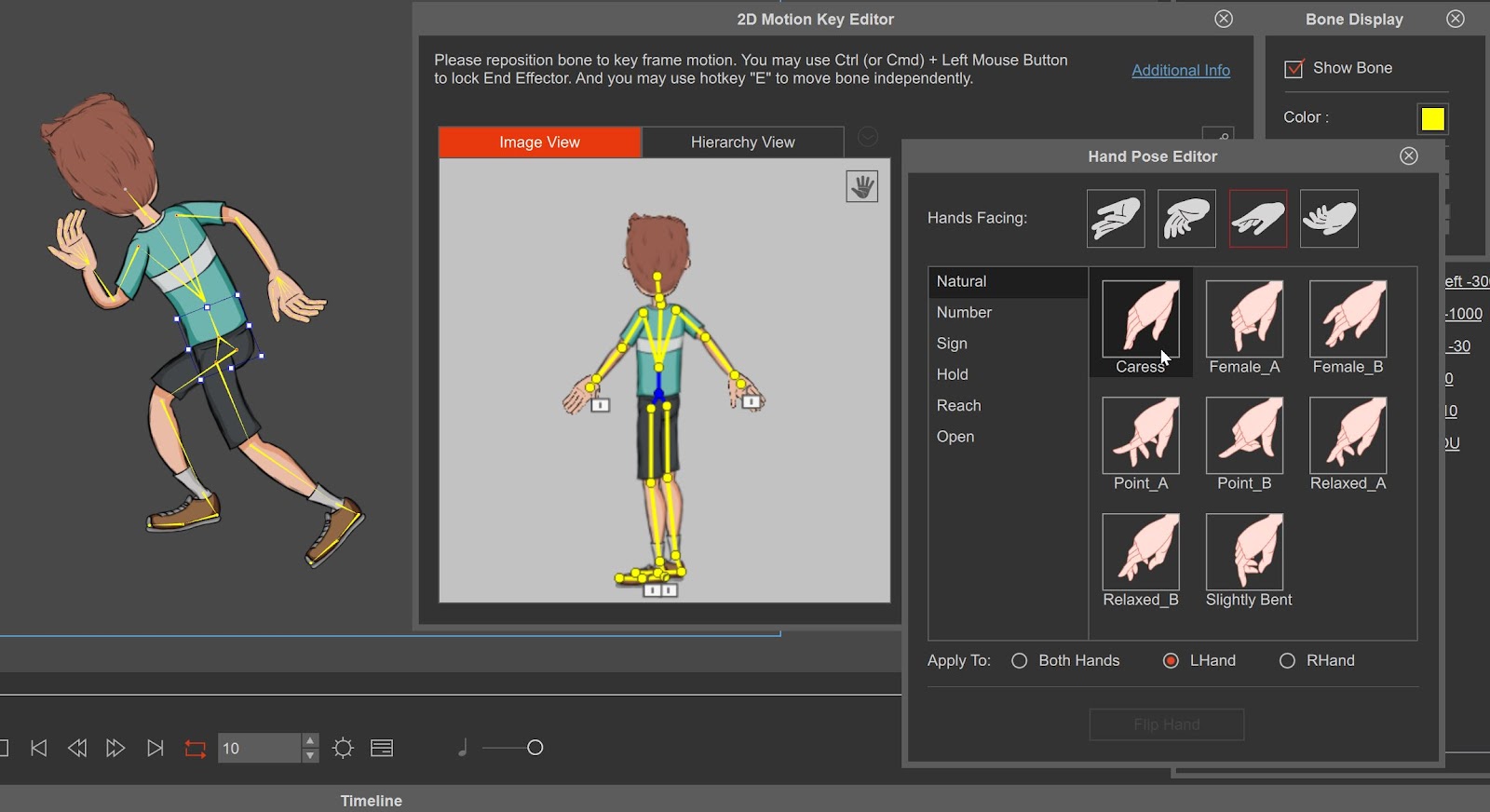Jump to the first frame
Viewport: 1490px width, 812px height.
(39, 748)
